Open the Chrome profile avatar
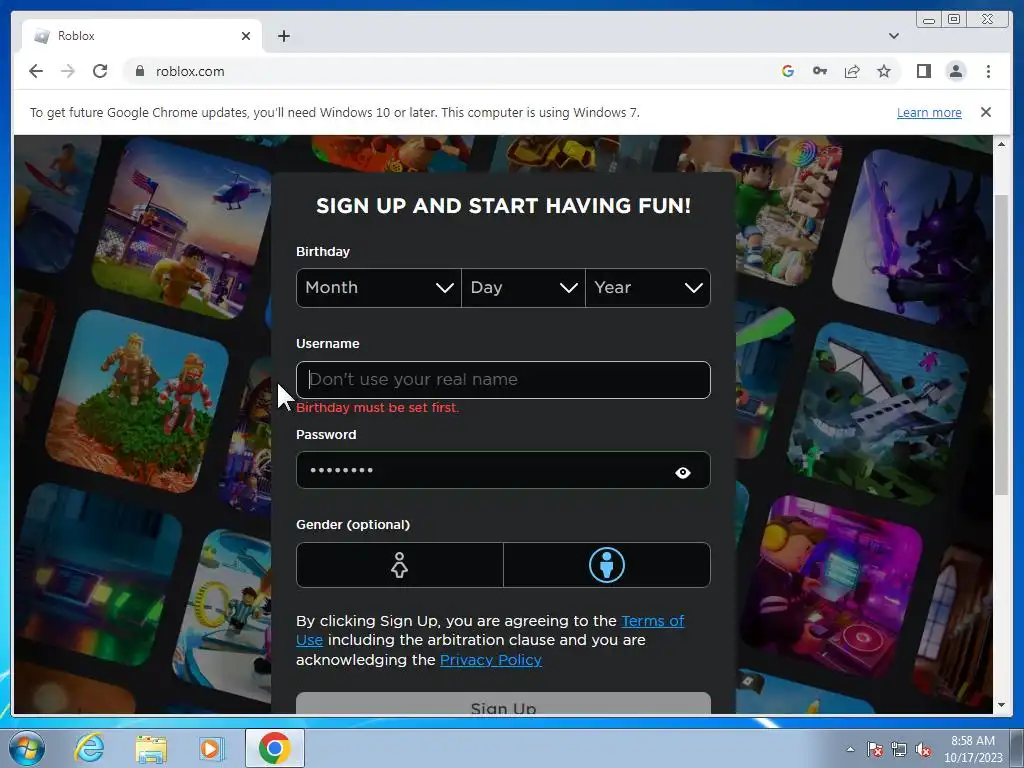1024x768 pixels. (x=955, y=71)
